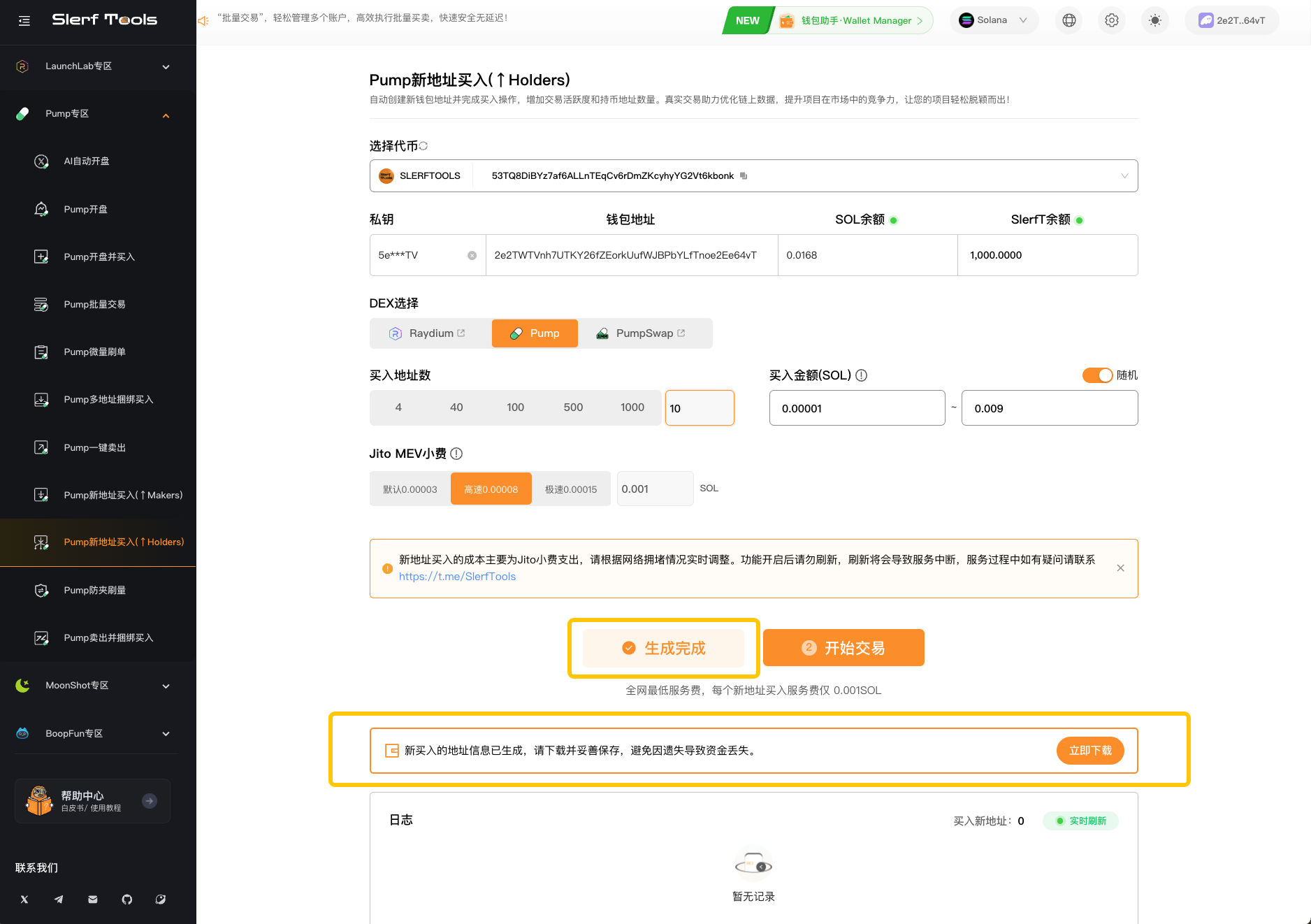Open the language globe icon
Screen dimensions: 1311x924
point(1069,20)
